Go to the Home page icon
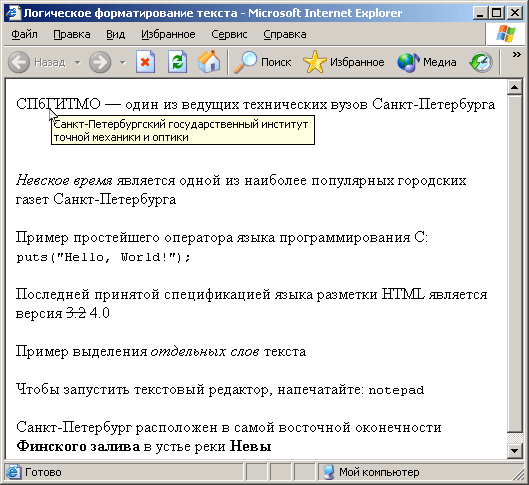Screen dimensions: 529x485 [209, 62]
